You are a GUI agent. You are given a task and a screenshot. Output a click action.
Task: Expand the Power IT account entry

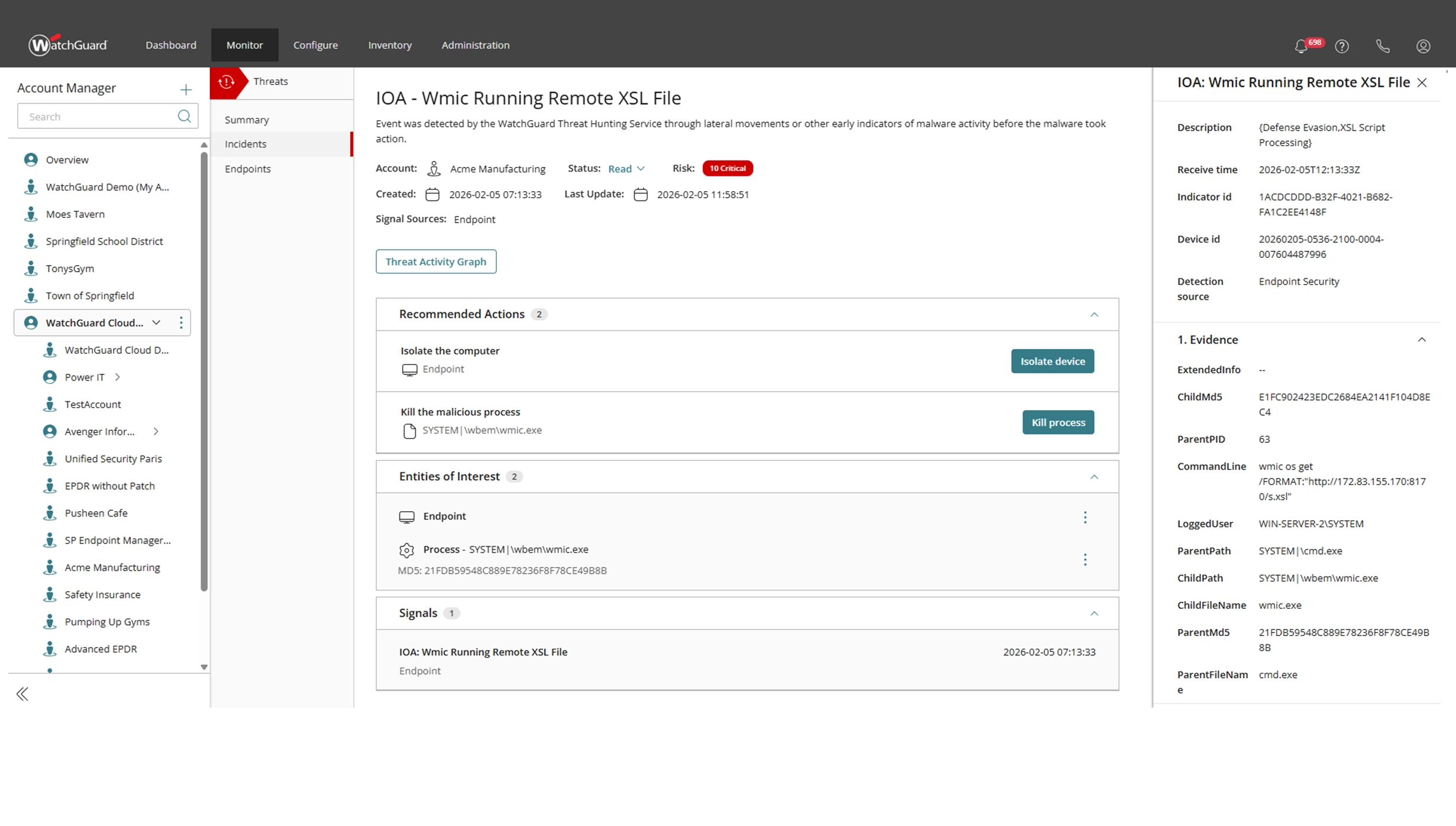(117, 377)
